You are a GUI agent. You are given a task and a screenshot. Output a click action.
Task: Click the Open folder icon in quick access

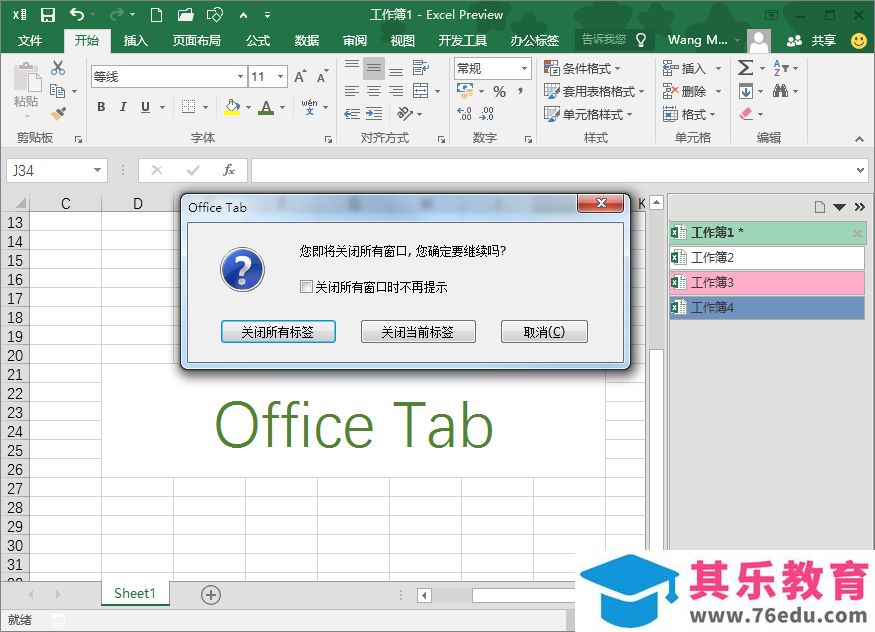tap(185, 15)
